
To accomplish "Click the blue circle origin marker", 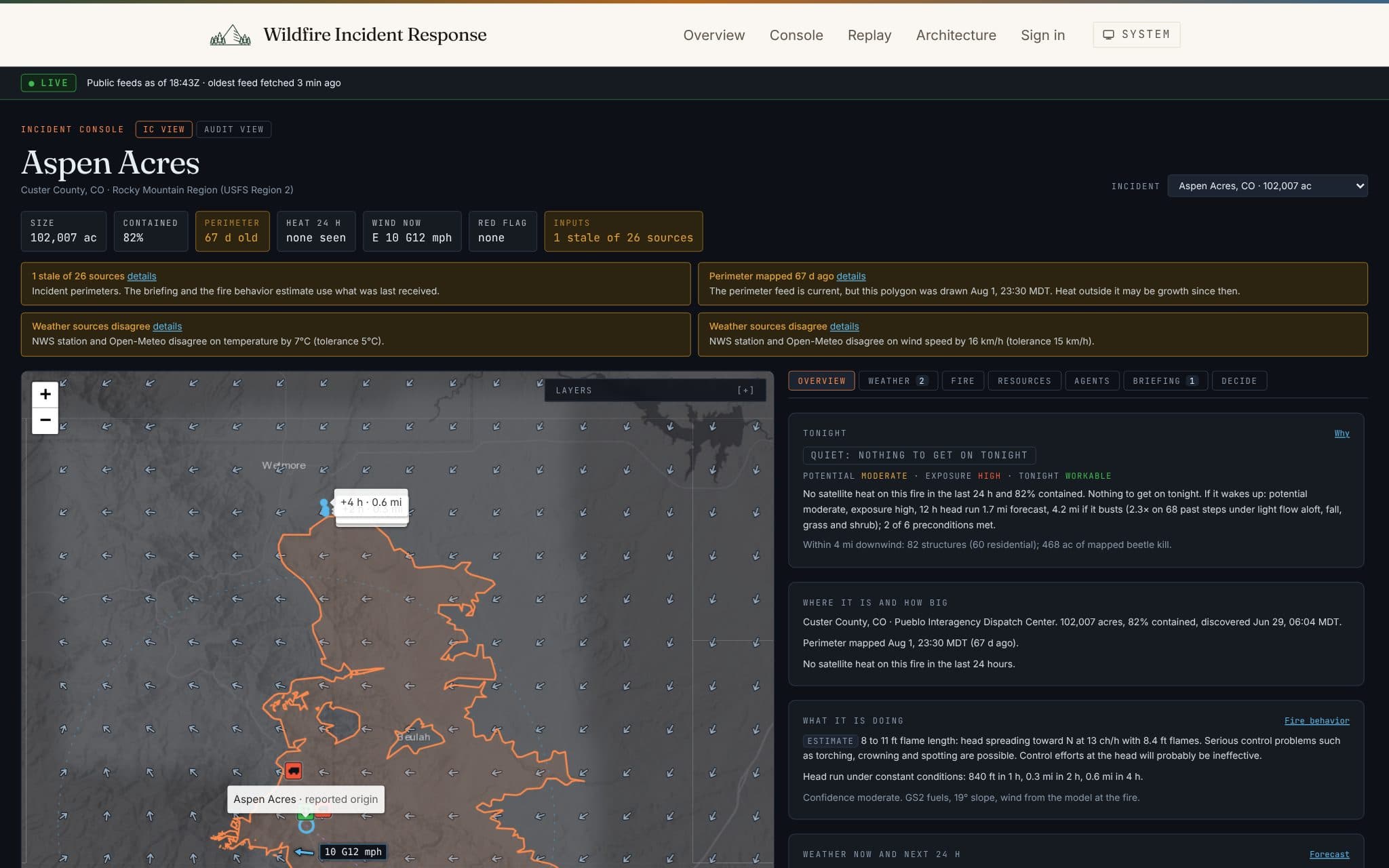I will tap(307, 825).
